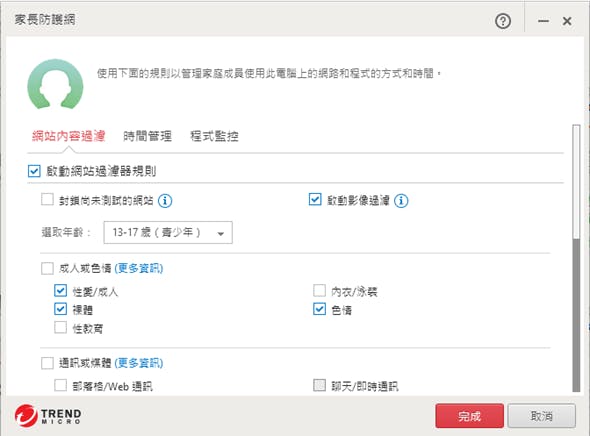Click the Trend Micro logo

(x=48, y=416)
